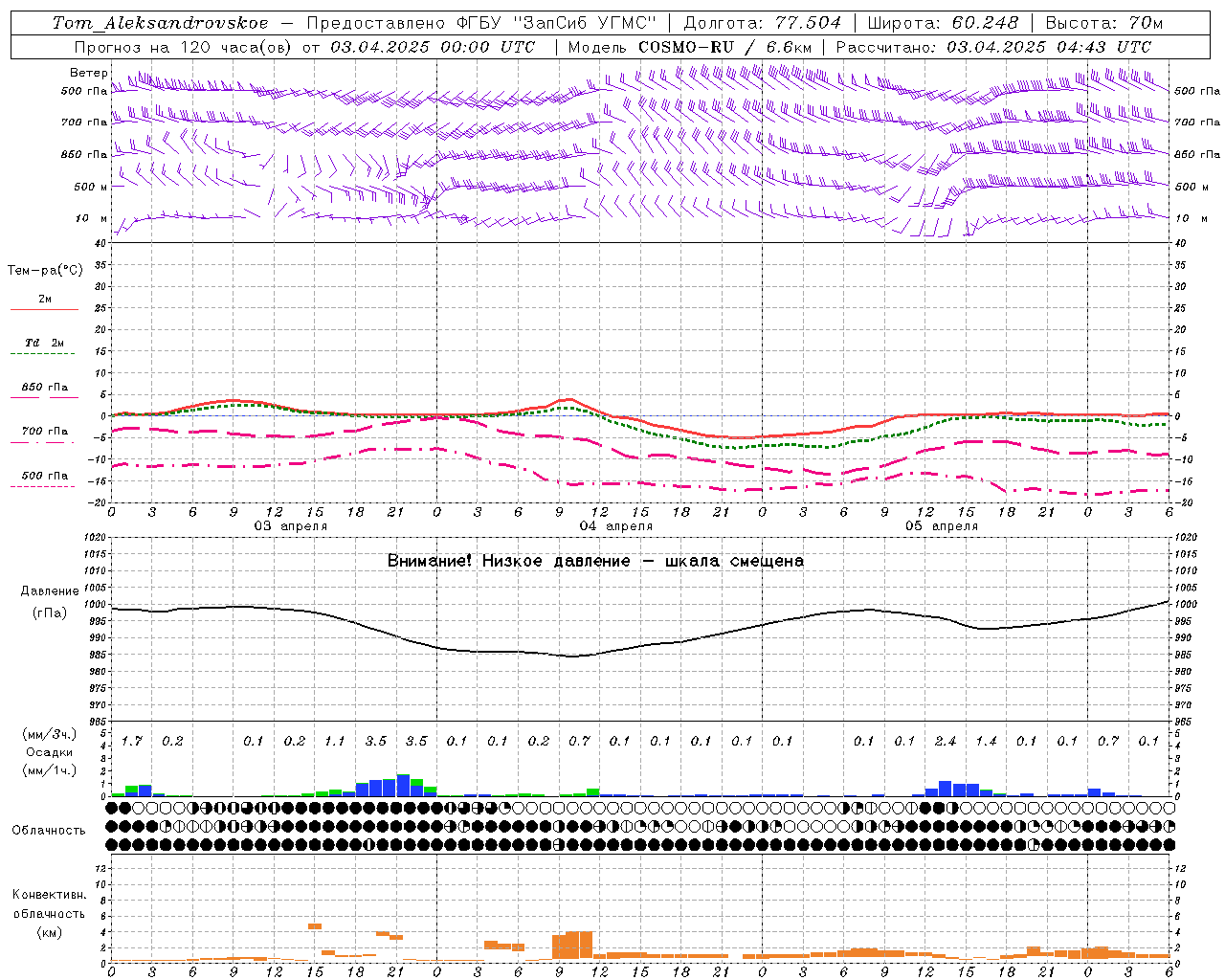Click the "Тем-ра(°C)" temperature label

(45, 271)
